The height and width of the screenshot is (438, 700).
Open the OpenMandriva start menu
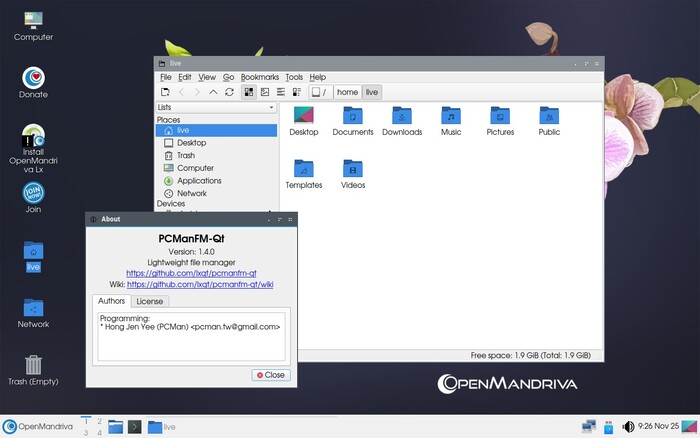(x=37, y=427)
